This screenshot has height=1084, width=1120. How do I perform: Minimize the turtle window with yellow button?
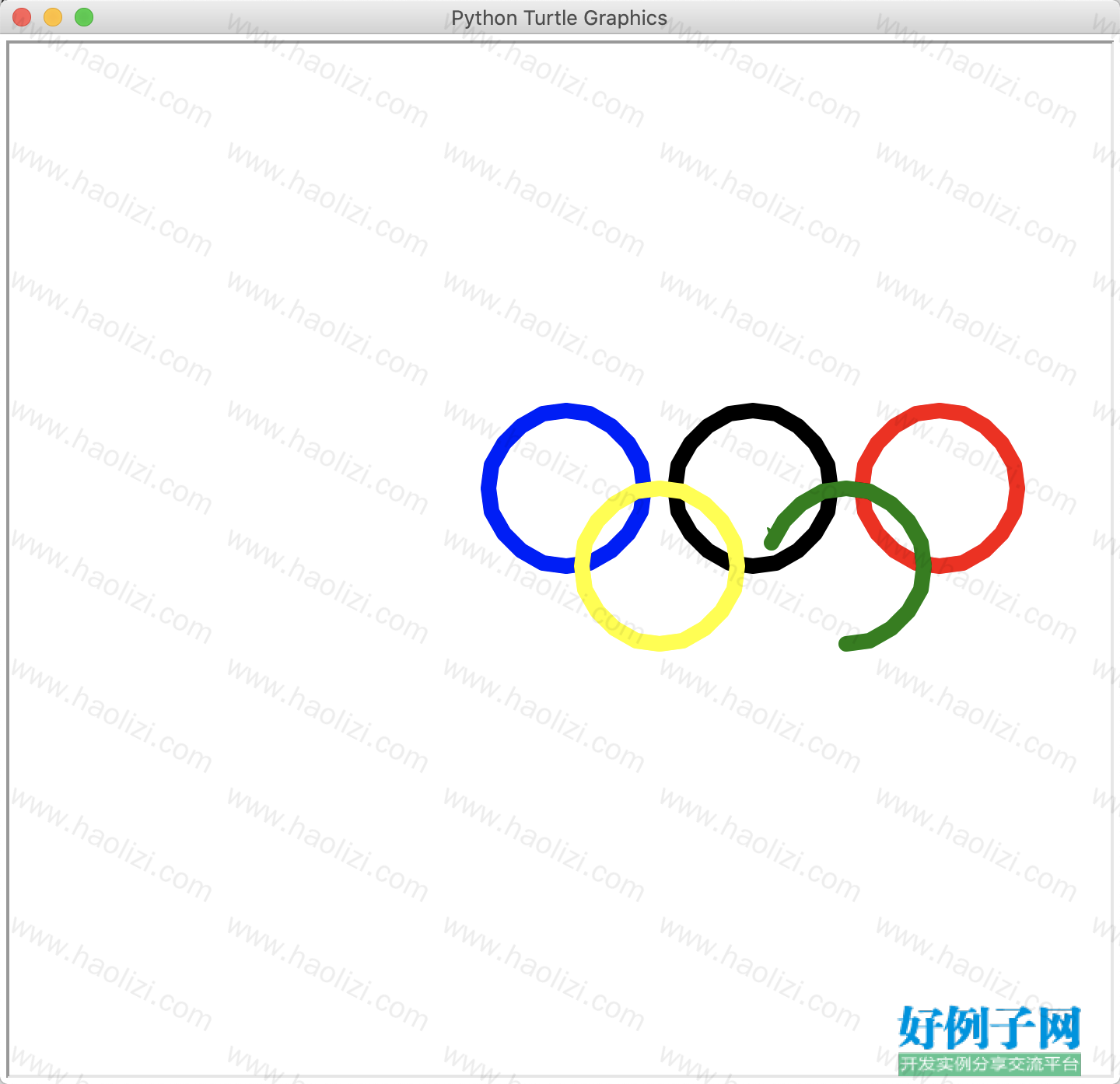point(53,17)
